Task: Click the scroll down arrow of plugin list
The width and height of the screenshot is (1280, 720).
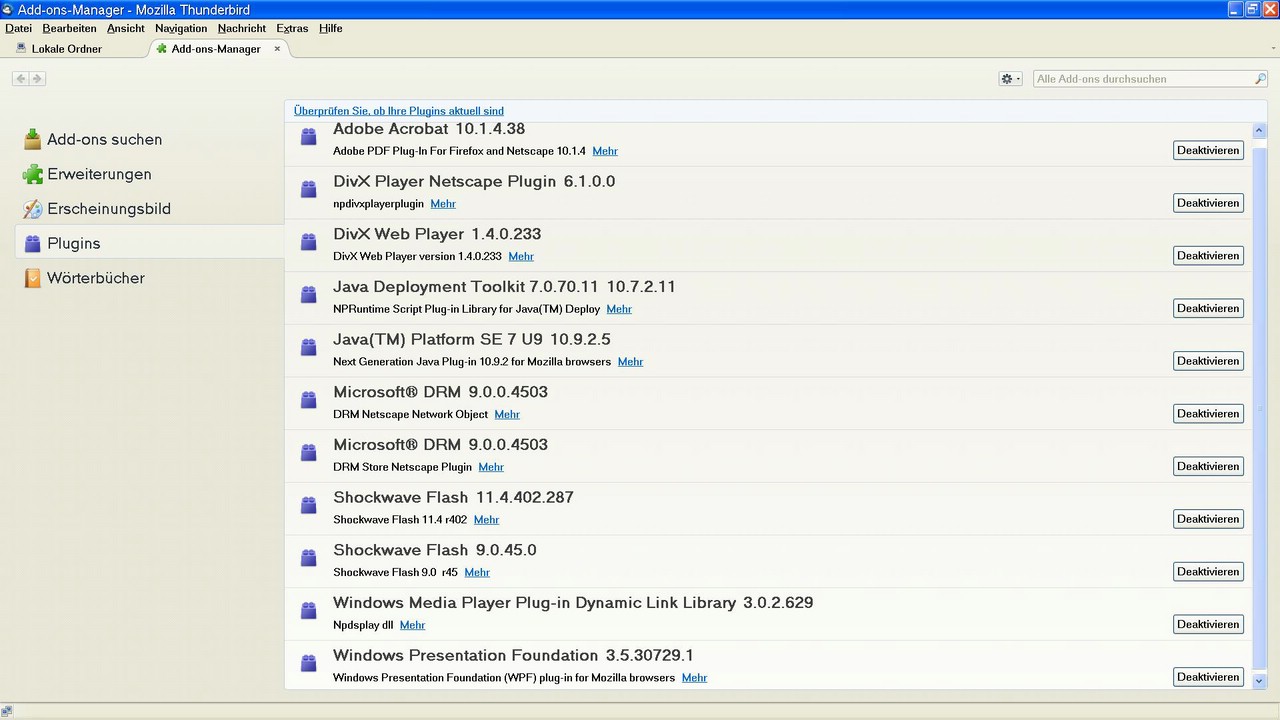Action: pyautogui.click(x=1259, y=680)
